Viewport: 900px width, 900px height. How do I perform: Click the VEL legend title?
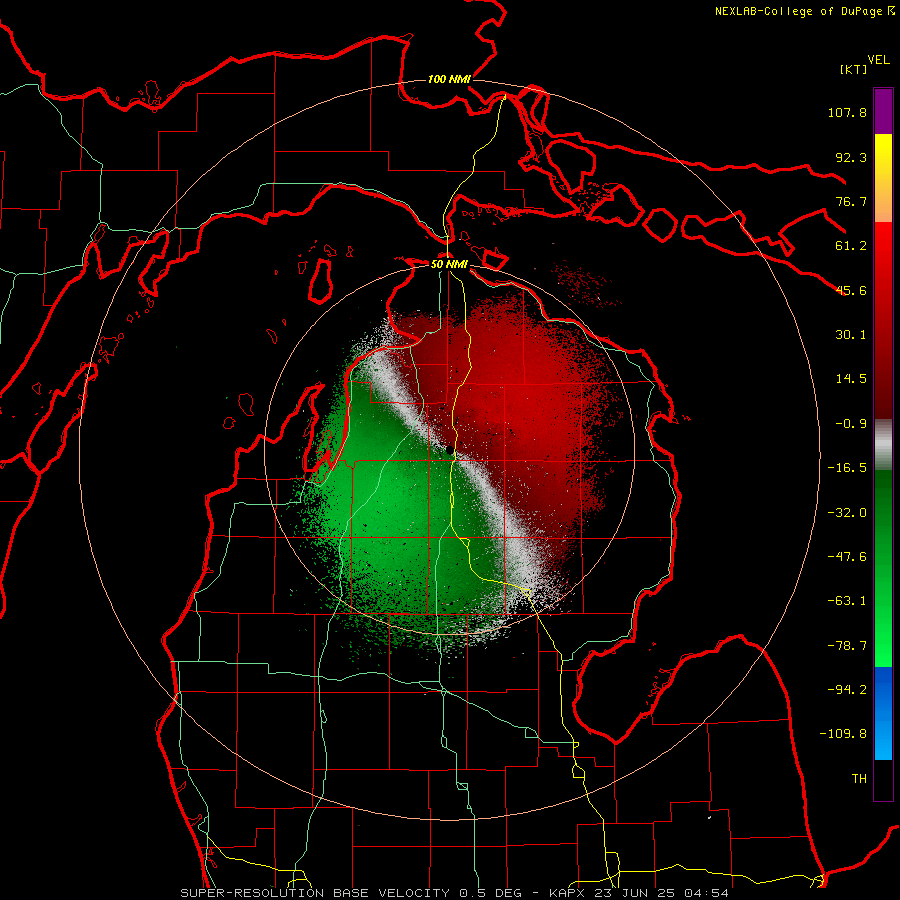(x=878, y=60)
